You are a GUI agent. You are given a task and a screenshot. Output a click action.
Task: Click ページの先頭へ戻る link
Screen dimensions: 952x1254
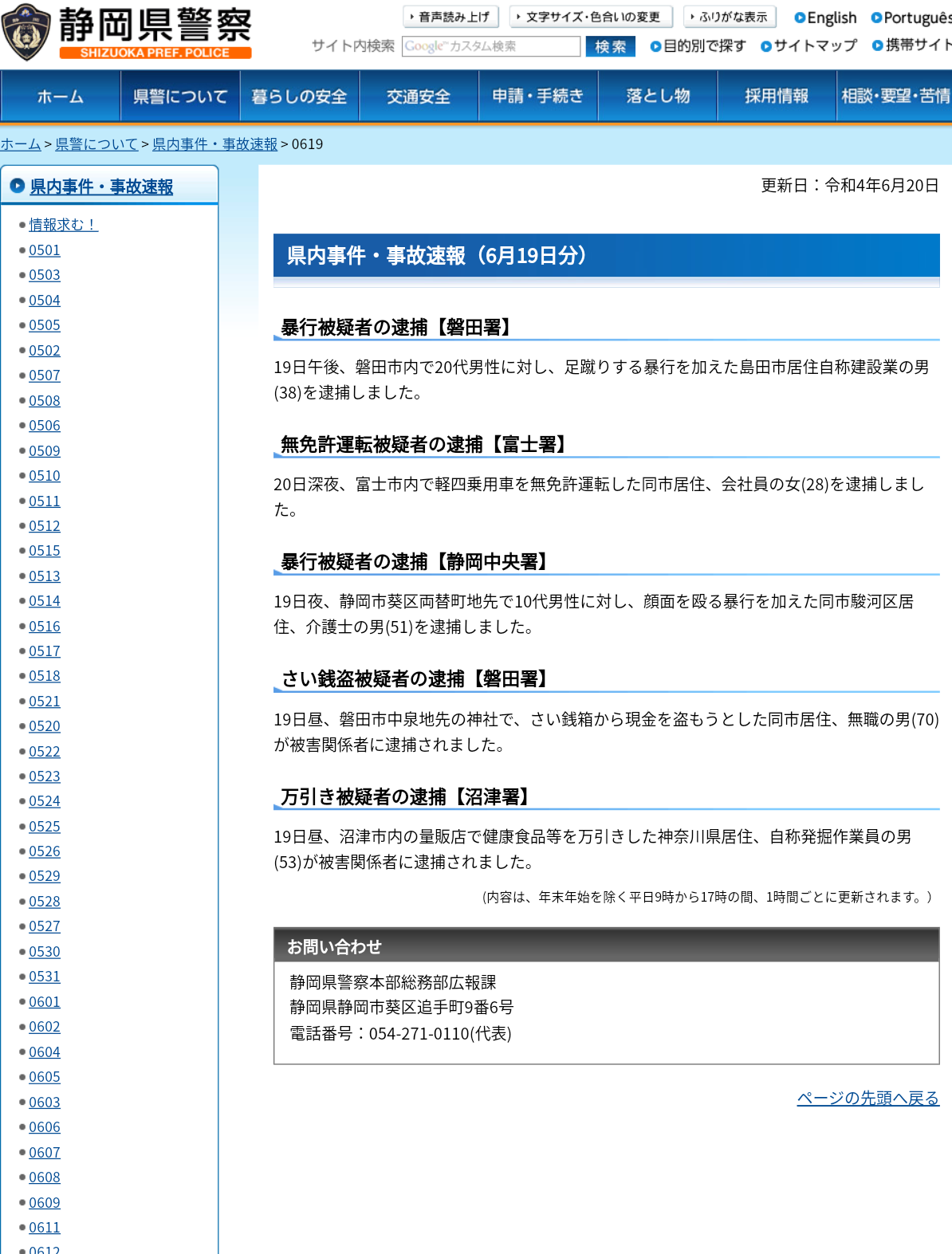[868, 1099]
